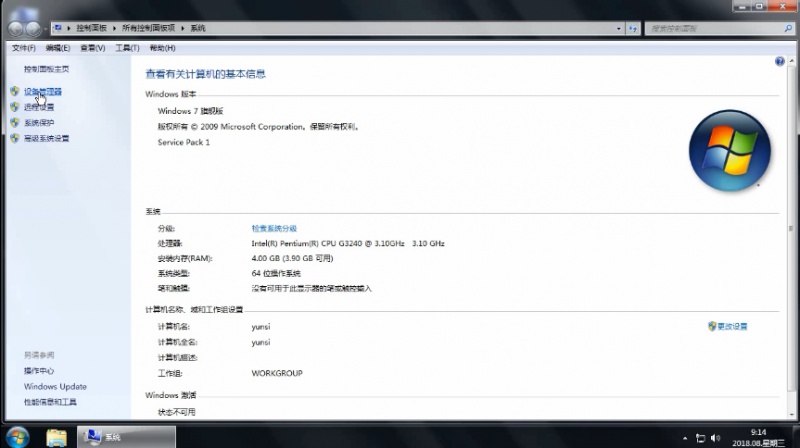800x448 pixels.
Task: Click the vertical scrollbar thumb
Action: click(x=791, y=229)
